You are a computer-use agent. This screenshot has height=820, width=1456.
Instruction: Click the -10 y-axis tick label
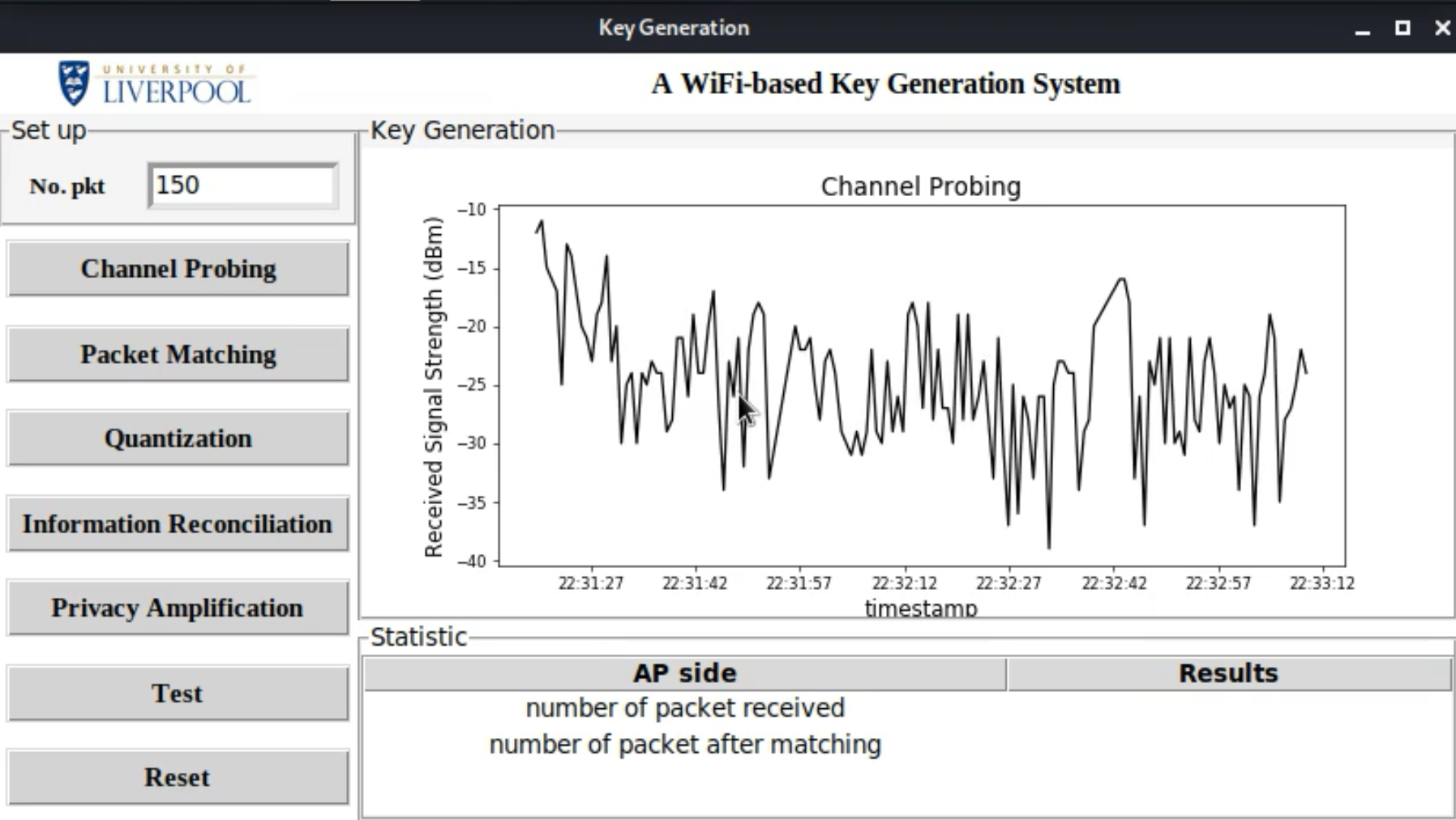click(472, 209)
